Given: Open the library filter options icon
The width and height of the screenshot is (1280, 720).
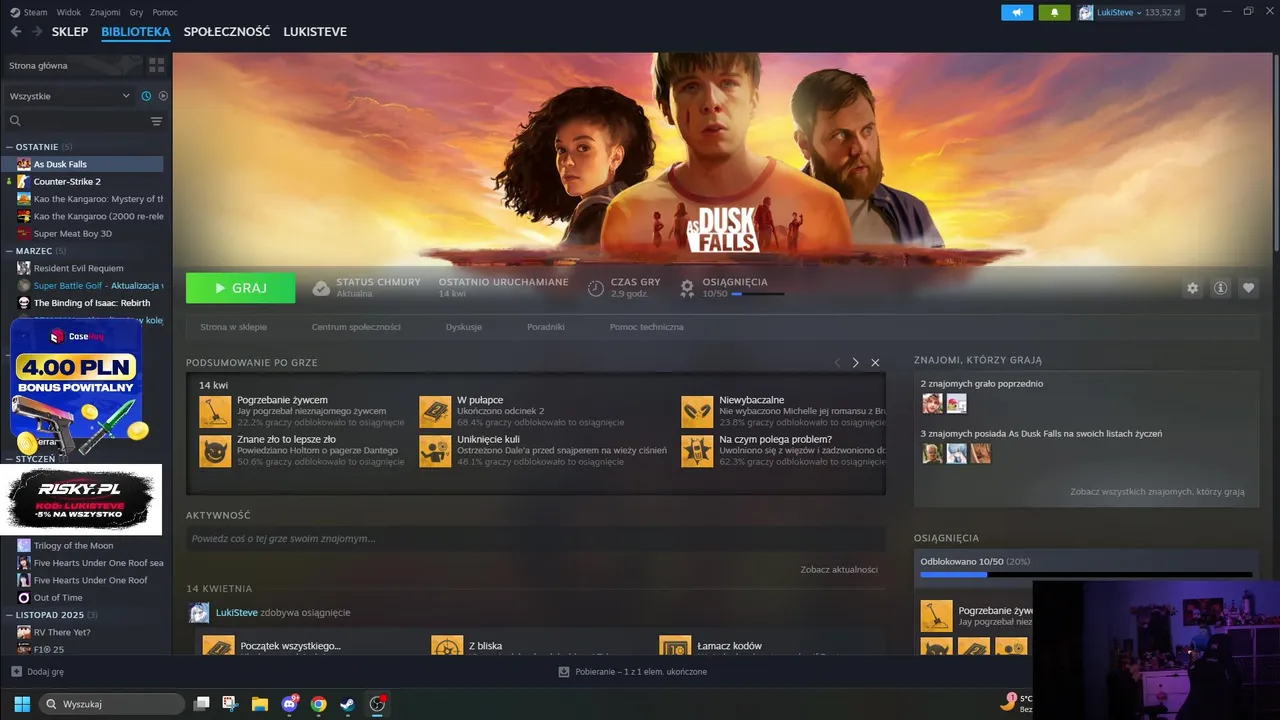Looking at the screenshot, I should tap(156, 121).
